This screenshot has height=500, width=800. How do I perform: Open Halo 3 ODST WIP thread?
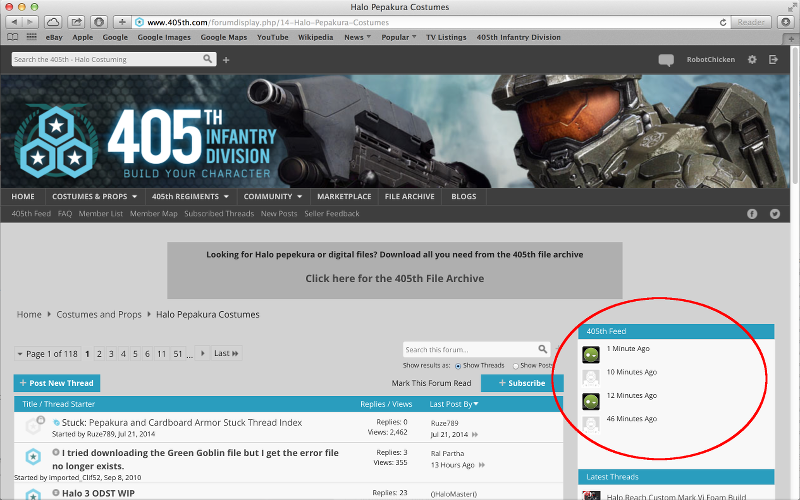[98, 493]
